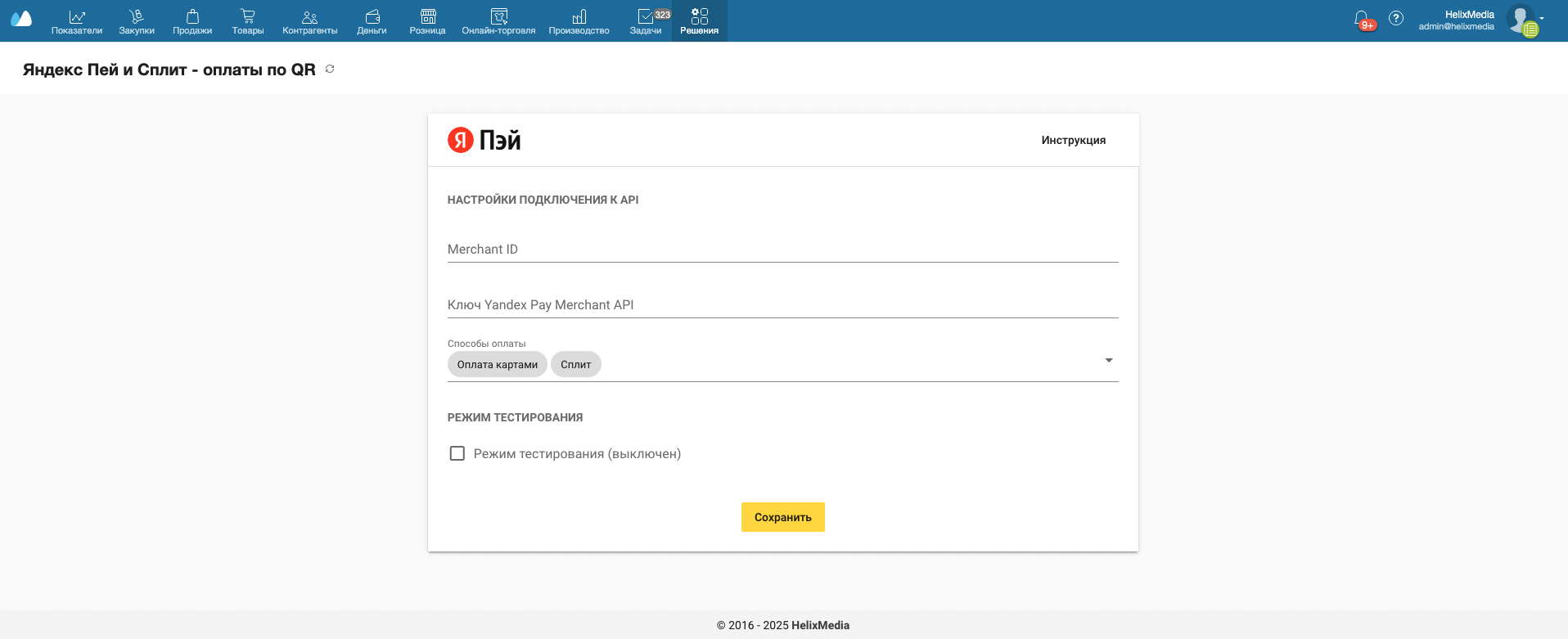Open the Продажи section

[192, 21]
